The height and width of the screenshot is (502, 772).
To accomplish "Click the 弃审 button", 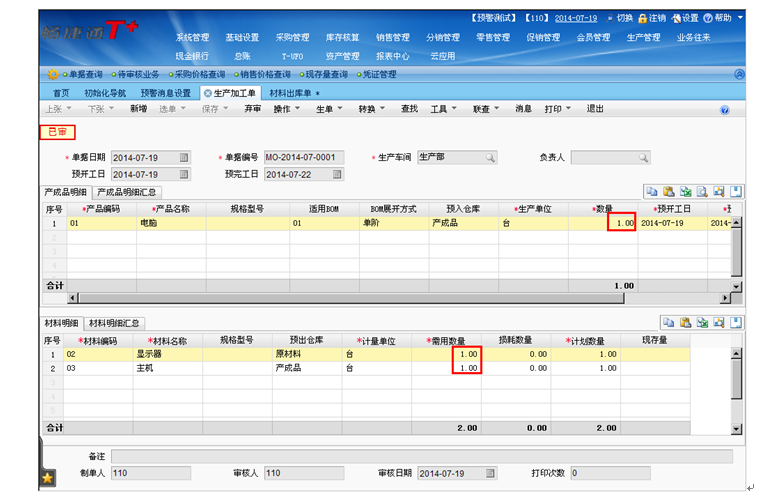I will [252, 109].
